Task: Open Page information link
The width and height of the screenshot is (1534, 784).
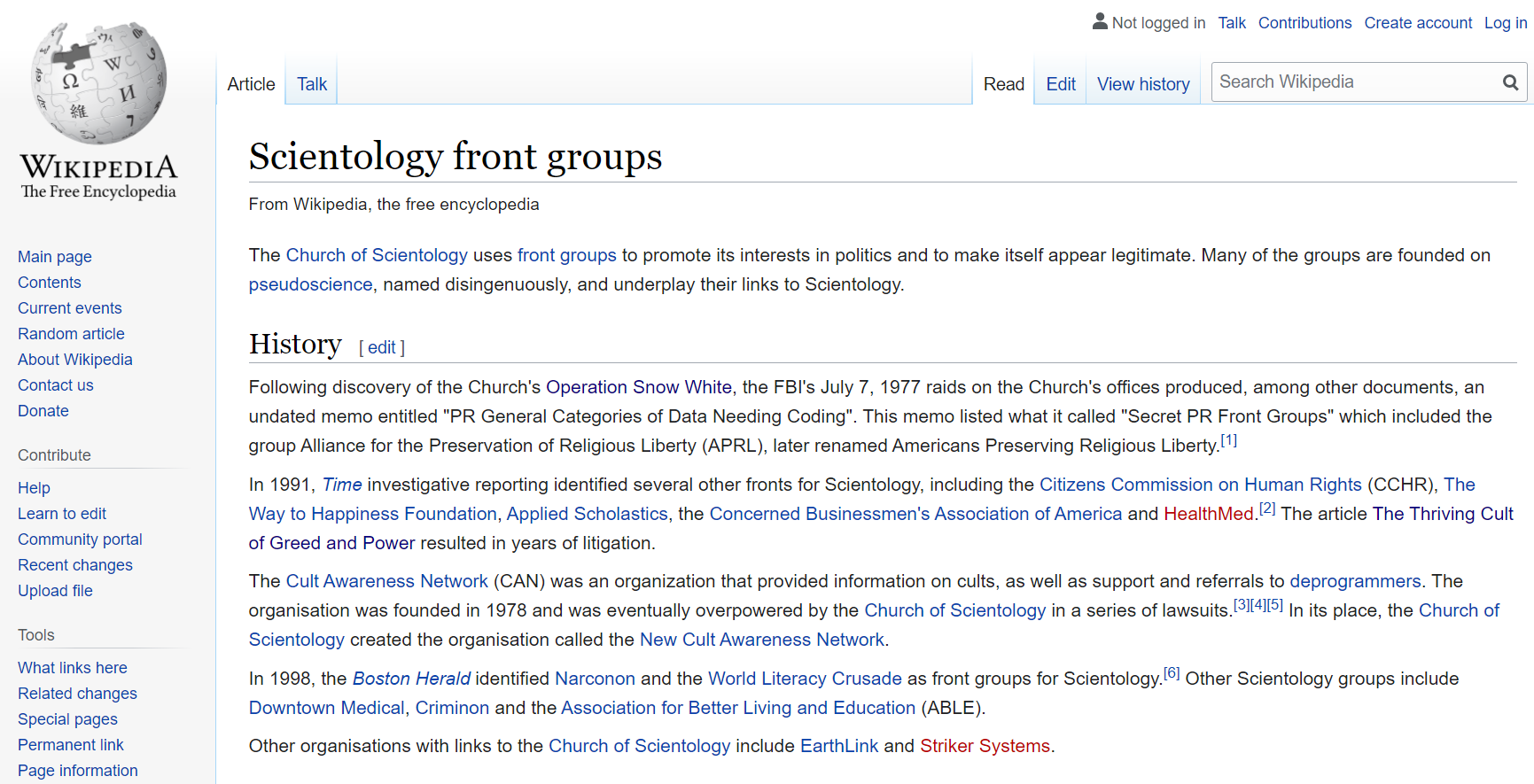Action: pyautogui.click(x=78, y=771)
